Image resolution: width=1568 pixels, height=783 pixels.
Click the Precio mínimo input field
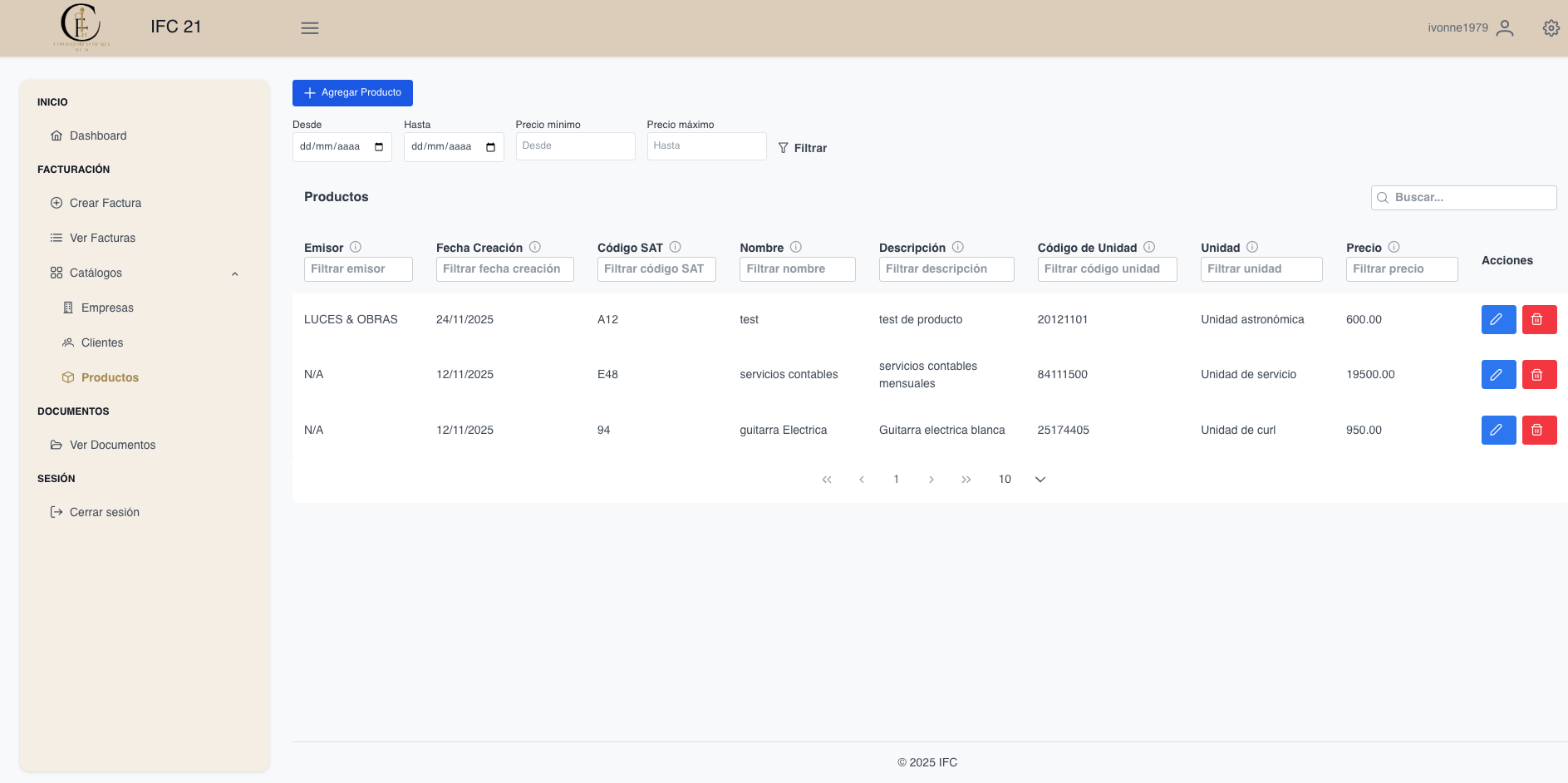[x=575, y=146]
